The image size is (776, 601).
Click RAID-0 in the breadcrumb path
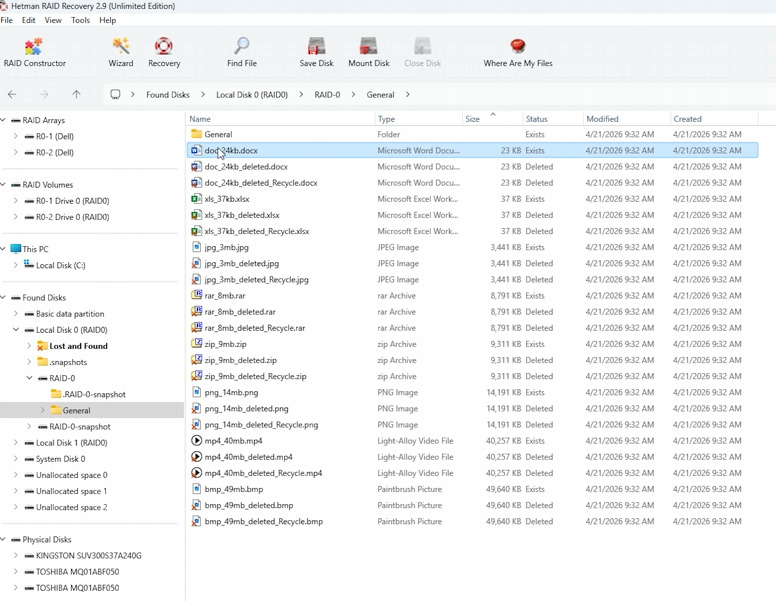coord(327,95)
